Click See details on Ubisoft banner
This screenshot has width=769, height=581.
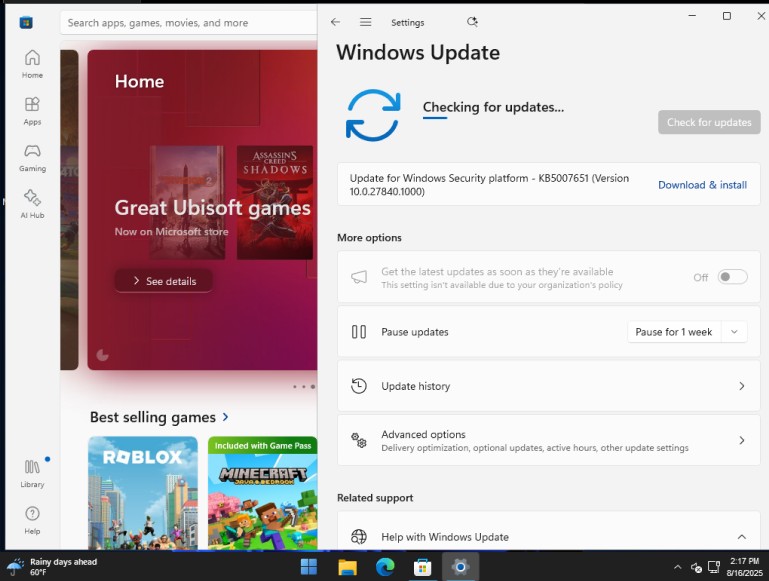164,281
